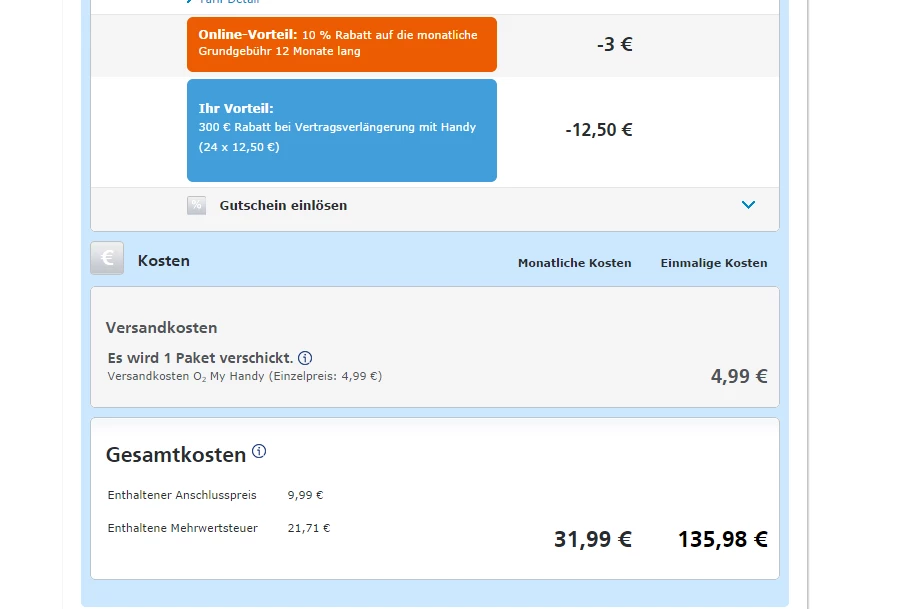The image size is (913, 609).
Task: Click the -3 € discount amount
Action: 614,44
